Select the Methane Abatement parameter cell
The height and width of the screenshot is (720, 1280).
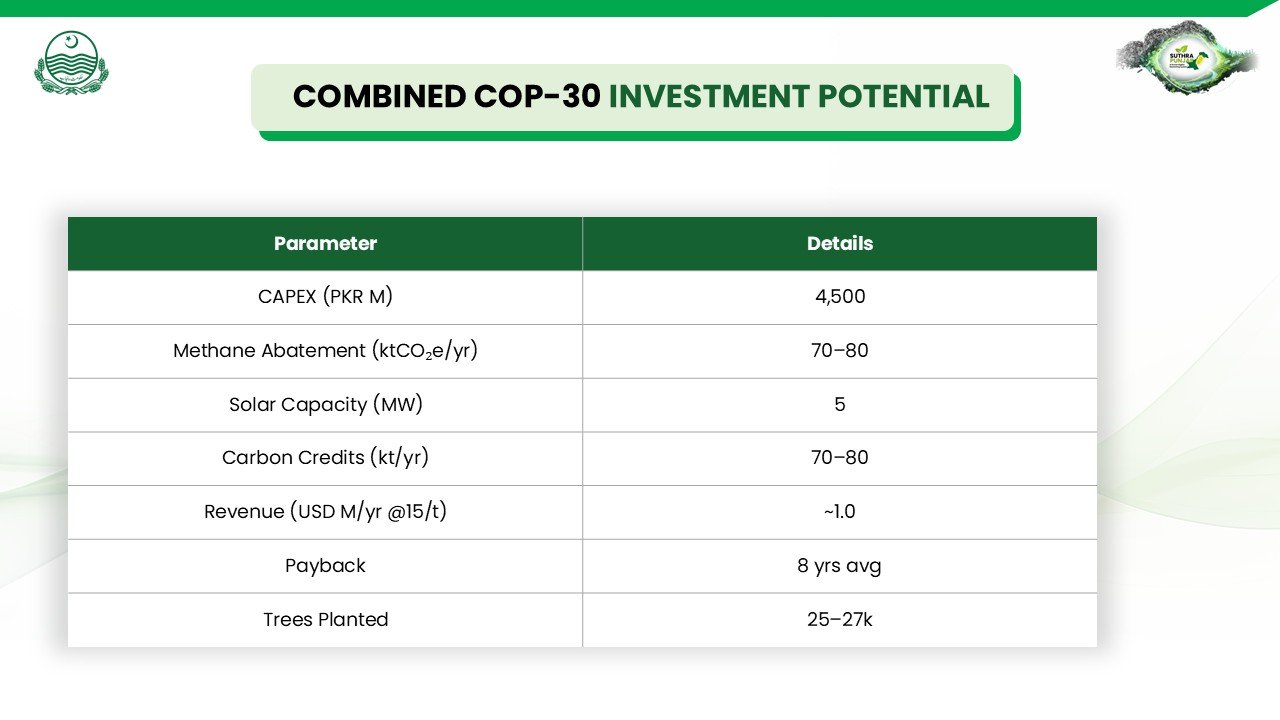coord(325,351)
